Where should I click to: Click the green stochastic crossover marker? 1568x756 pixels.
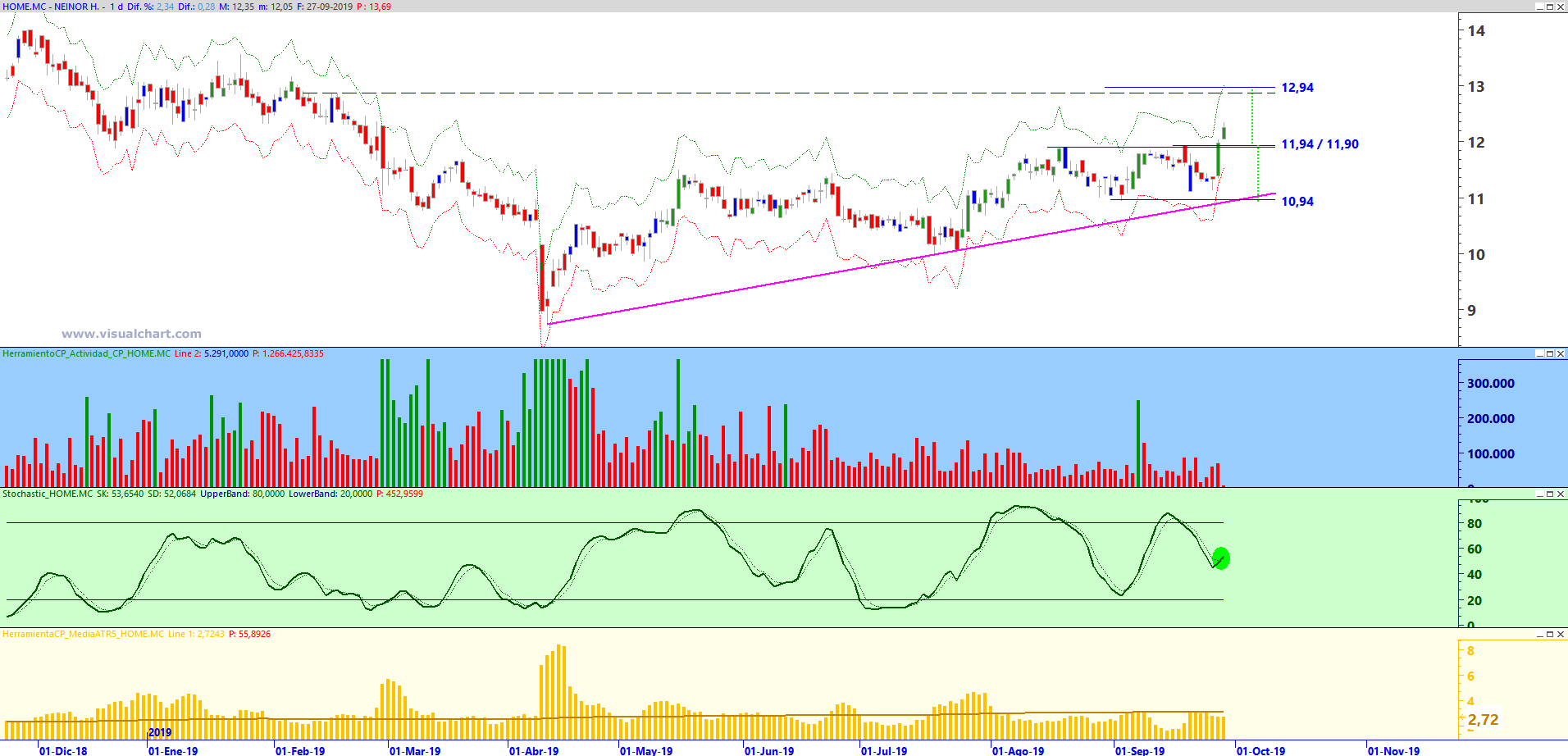1221,558
